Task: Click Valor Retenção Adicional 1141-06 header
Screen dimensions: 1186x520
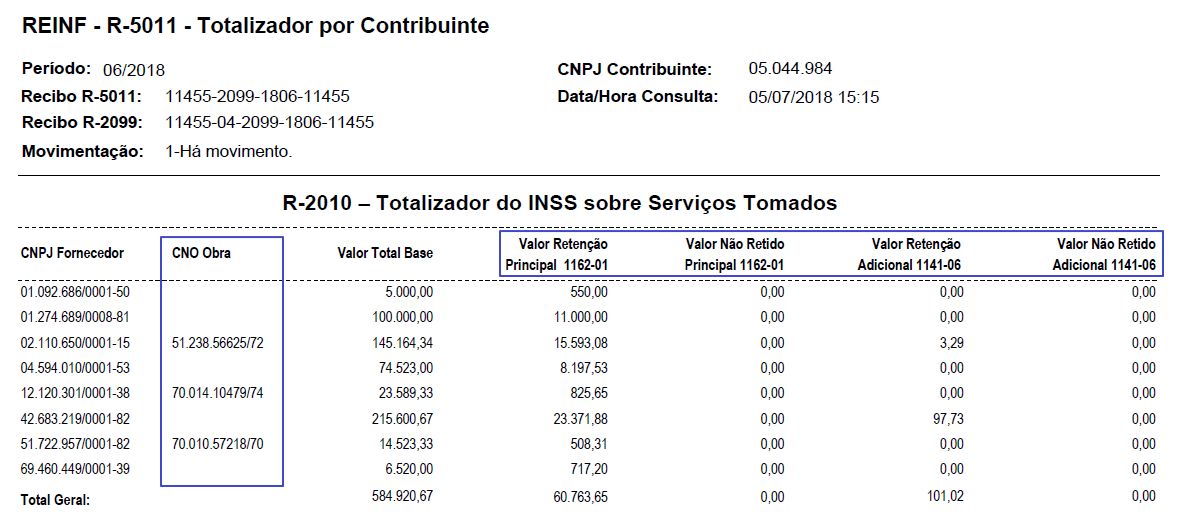Action: click(909, 255)
